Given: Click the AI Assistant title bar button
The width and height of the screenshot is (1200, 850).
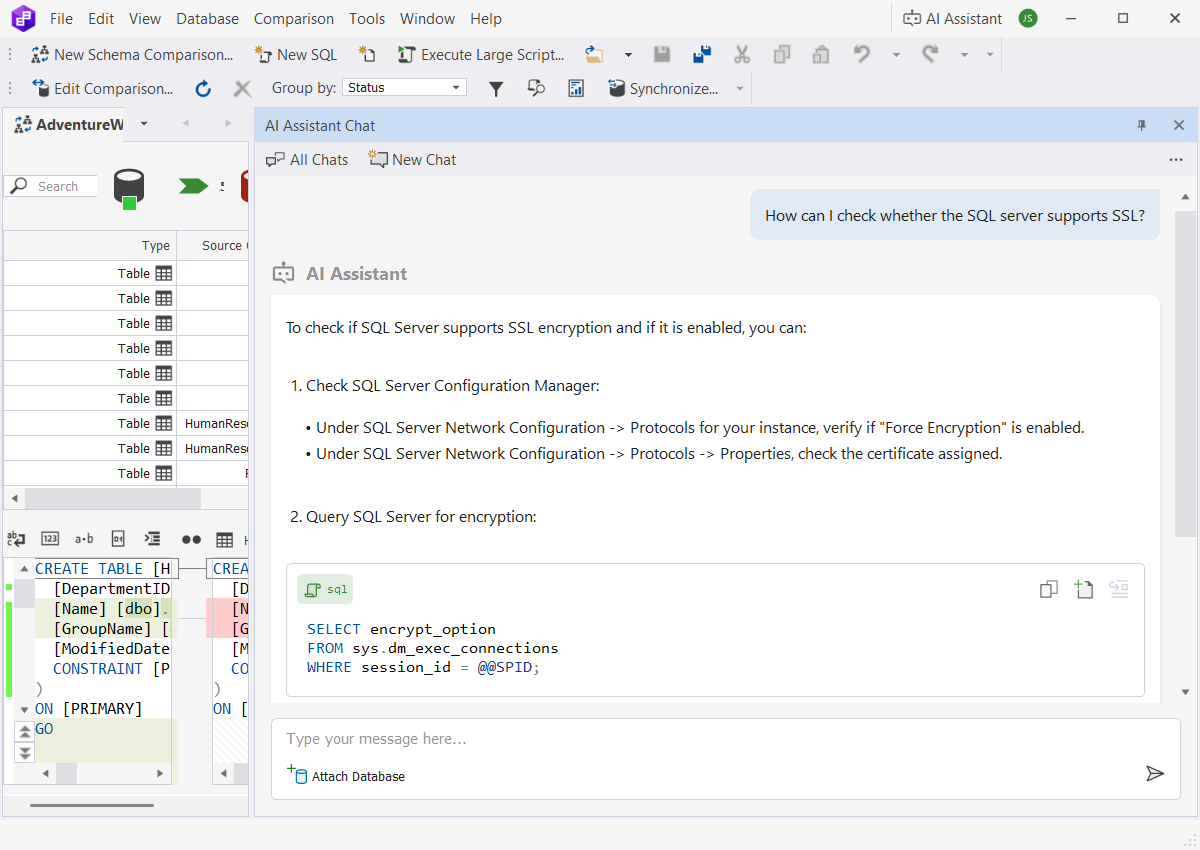Looking at the screenshot, I should click(x=952, y=18).
